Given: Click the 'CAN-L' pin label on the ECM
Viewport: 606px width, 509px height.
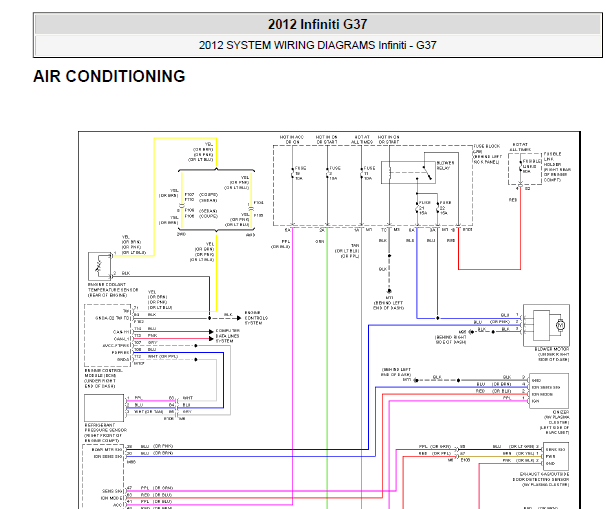Looking at the screenshot, I should click(x=122, y=339).
